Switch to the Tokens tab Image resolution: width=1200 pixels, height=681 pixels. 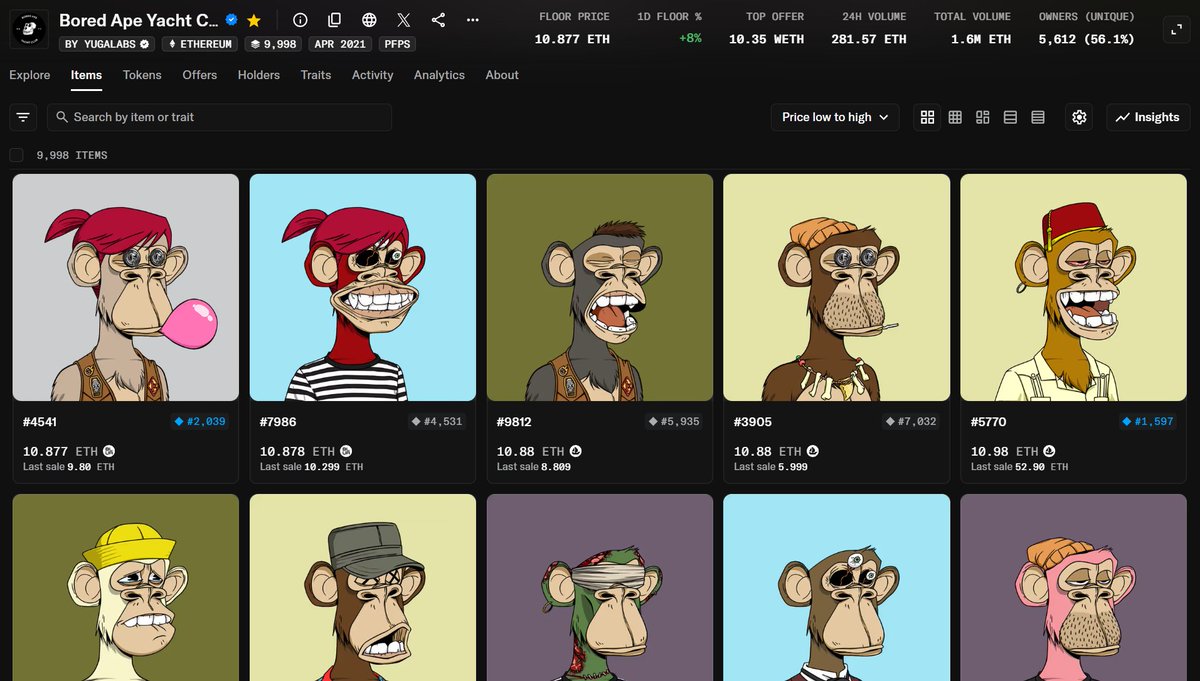click(x=142, y=75)
